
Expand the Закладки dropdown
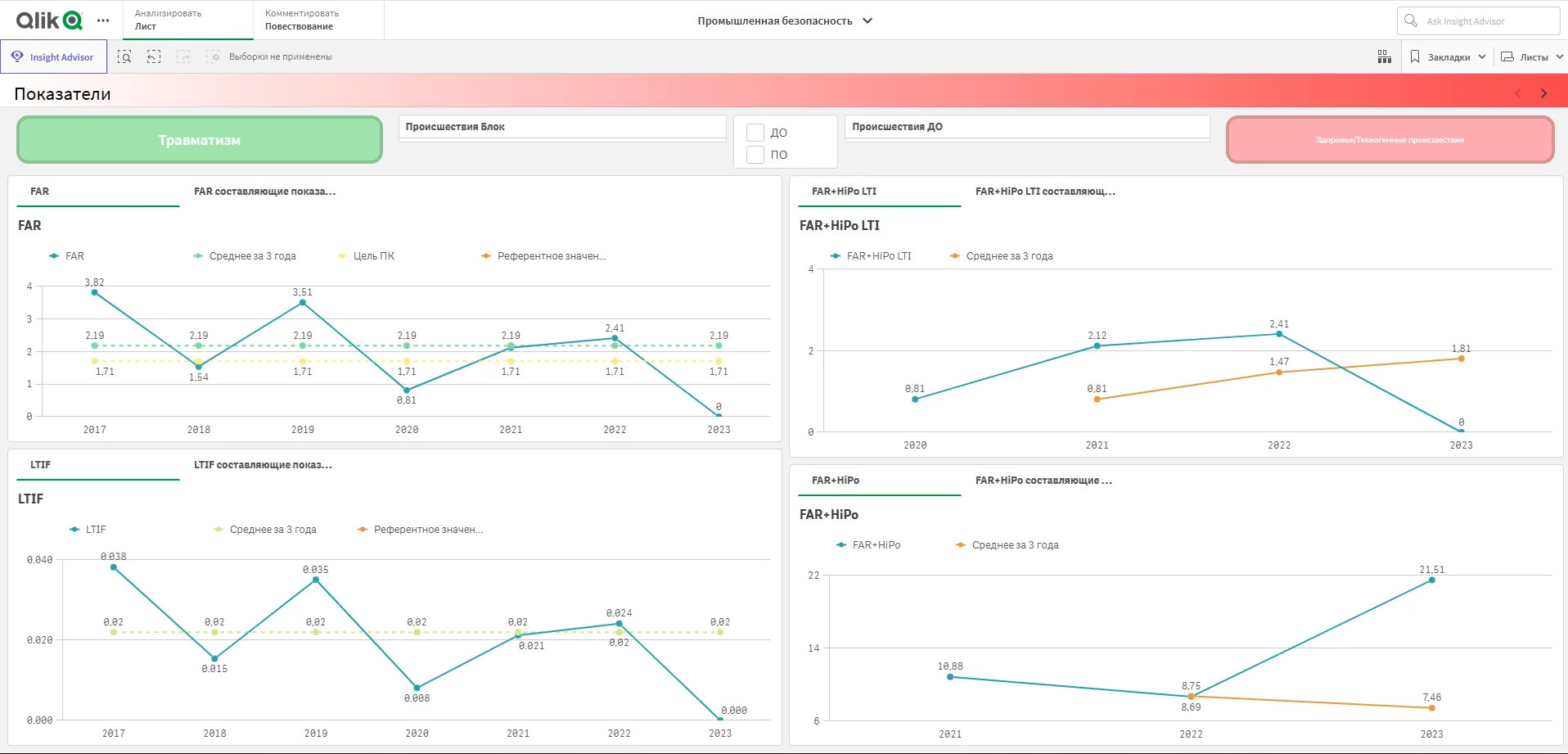pyautogui.click(x=1448, y=56)
